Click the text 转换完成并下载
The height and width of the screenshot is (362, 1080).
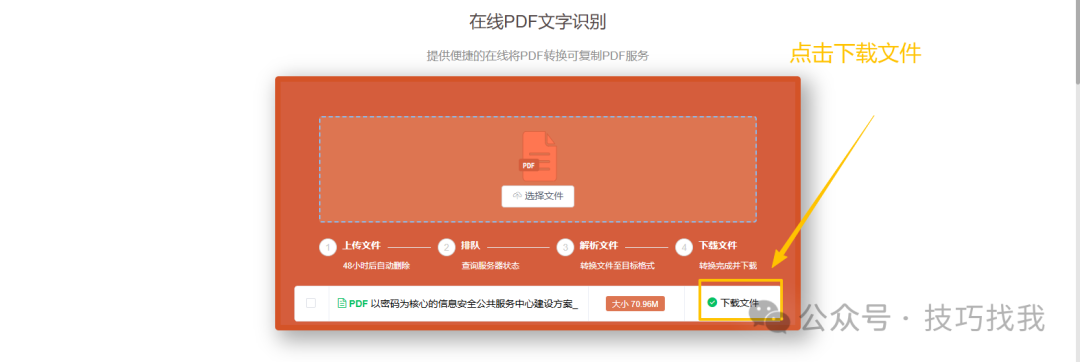click(728, 266)
